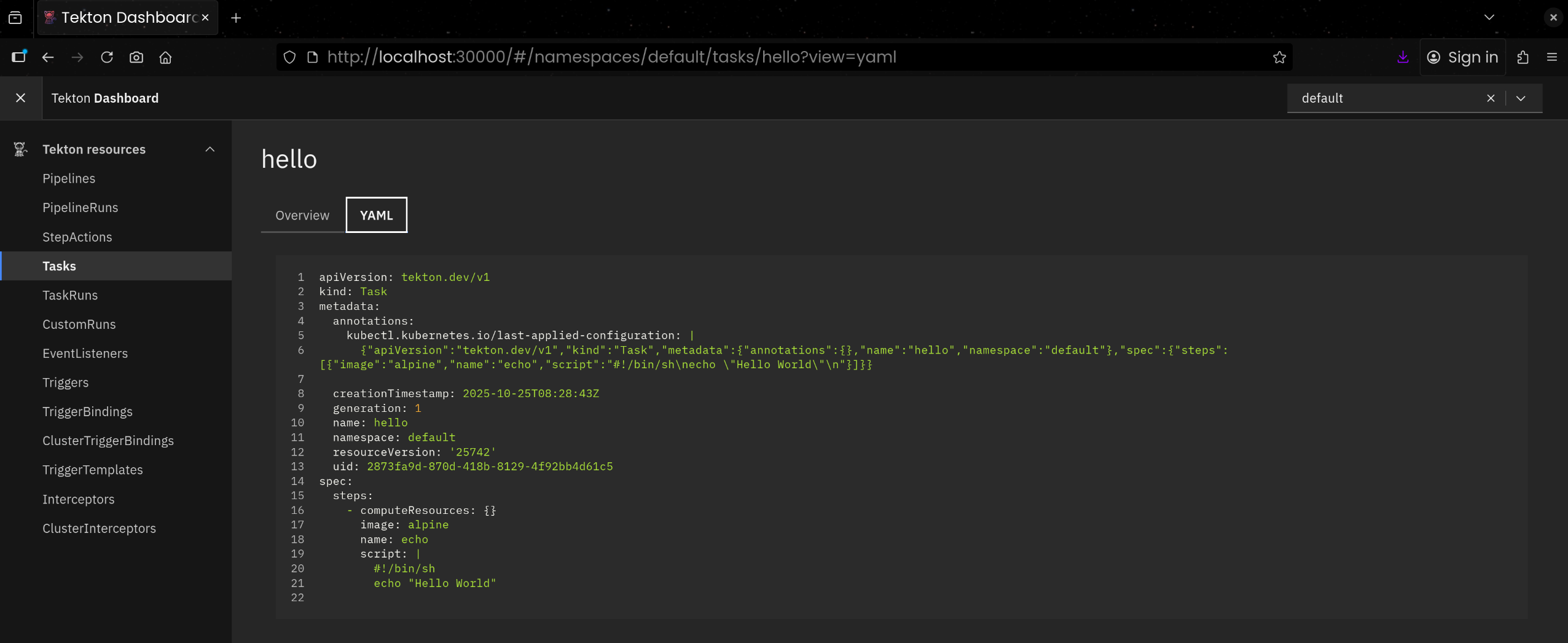The image size is (1568, 643).
Task: Click the name value hello in metadata
Action: tap(391, 423)
